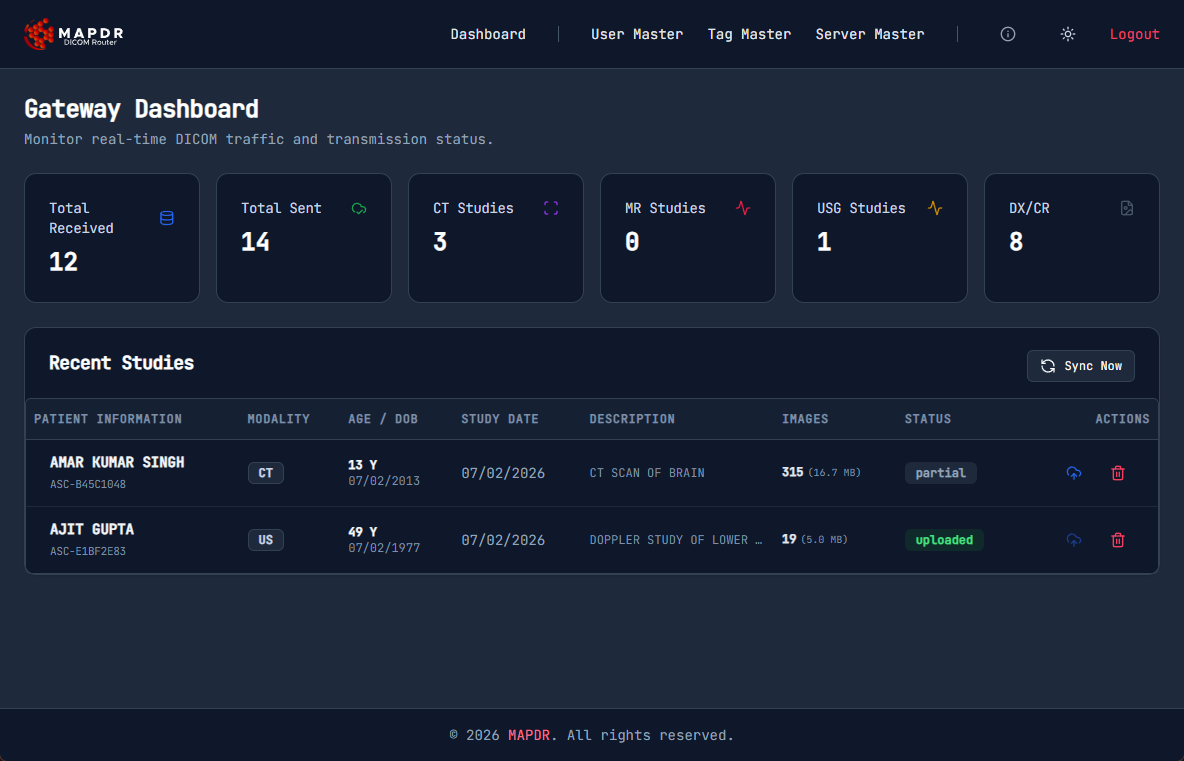
Task: Click Logout to sign out
Action: 1134,34
